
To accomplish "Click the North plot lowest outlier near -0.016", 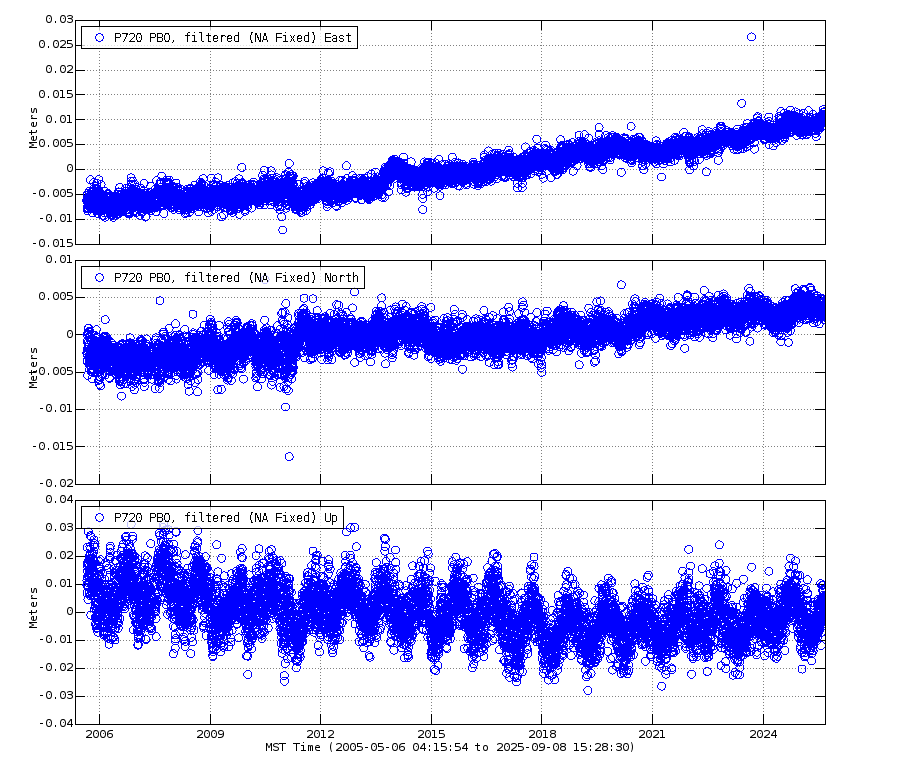I will tap(289, 456).
